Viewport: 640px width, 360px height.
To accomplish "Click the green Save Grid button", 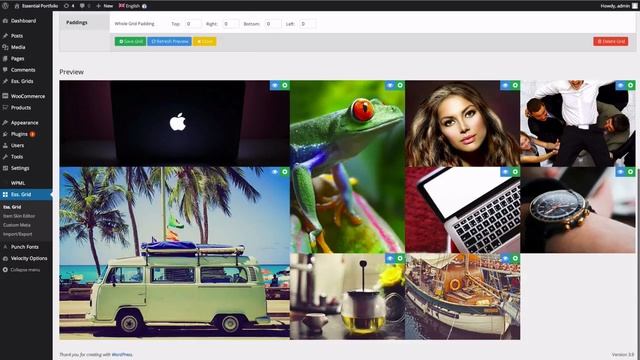I will click(130, 41).
